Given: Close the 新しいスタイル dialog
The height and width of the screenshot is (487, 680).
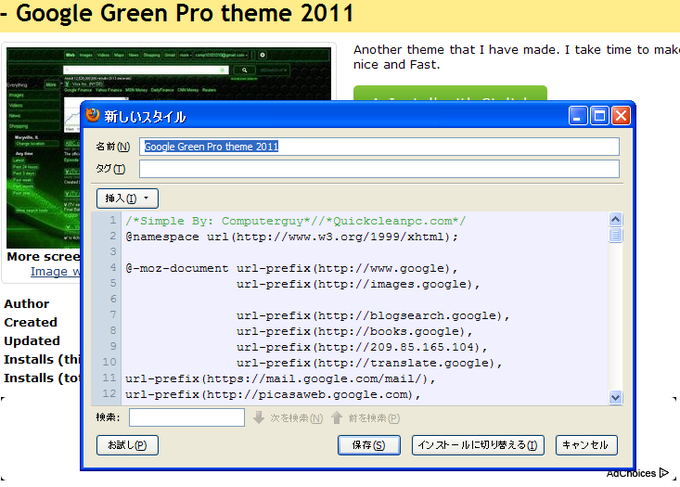Looking at the screenshot, I should coord(621,116).
